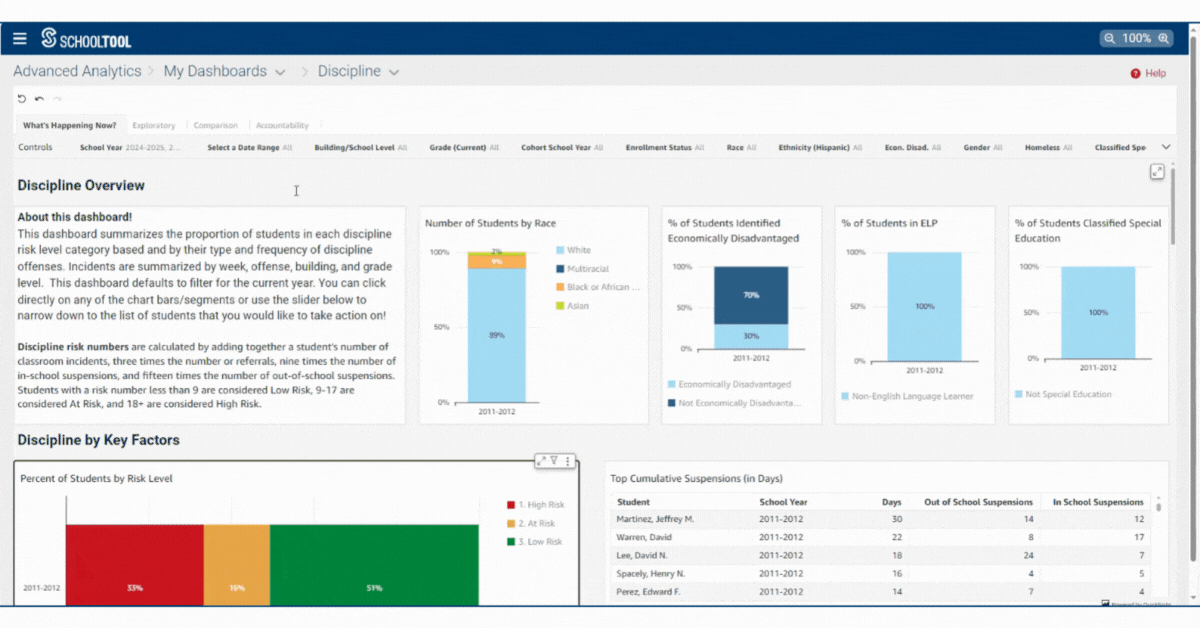Open the Building/School Level filter
Screen dimensions: 1200x628
(361, 148)
